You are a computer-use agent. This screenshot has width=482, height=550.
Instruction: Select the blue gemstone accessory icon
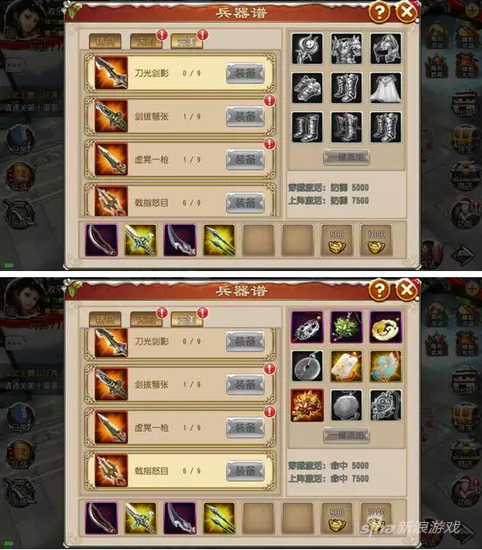click(x=386, y=366)
